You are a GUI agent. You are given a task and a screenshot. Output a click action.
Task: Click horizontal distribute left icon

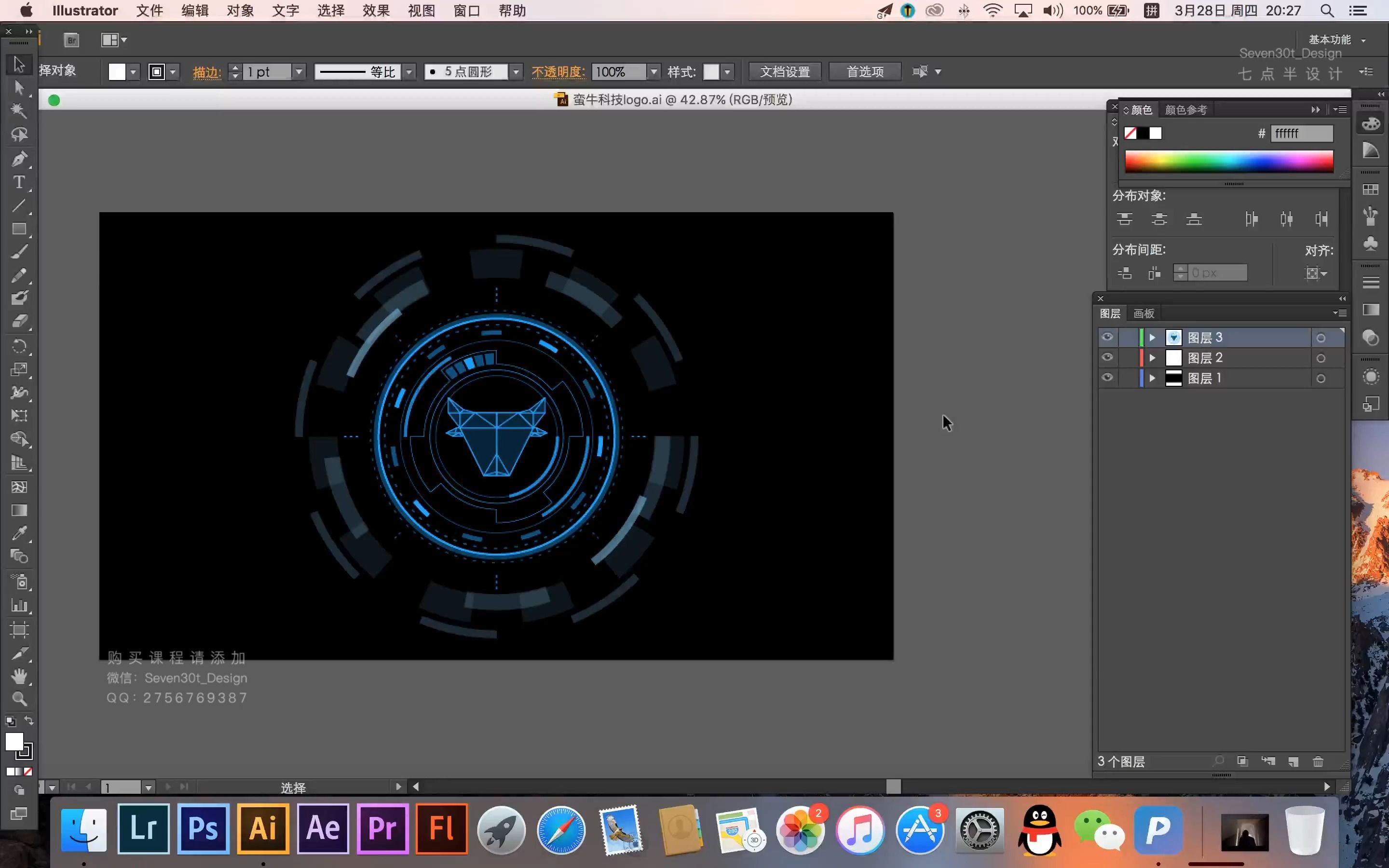(1252, 219)
